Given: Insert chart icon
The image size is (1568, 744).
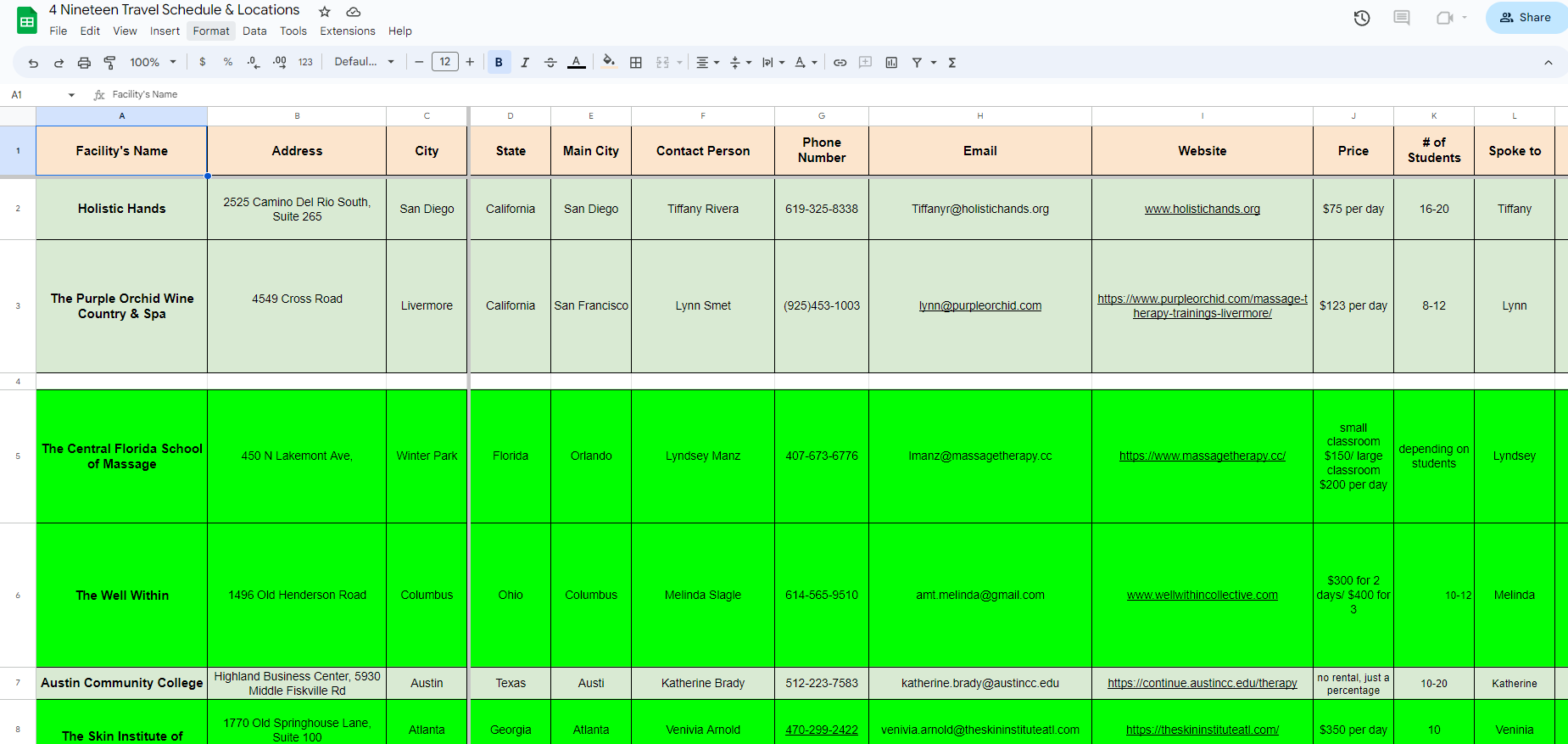Looking at the screenshot, I should pos(891,62).
